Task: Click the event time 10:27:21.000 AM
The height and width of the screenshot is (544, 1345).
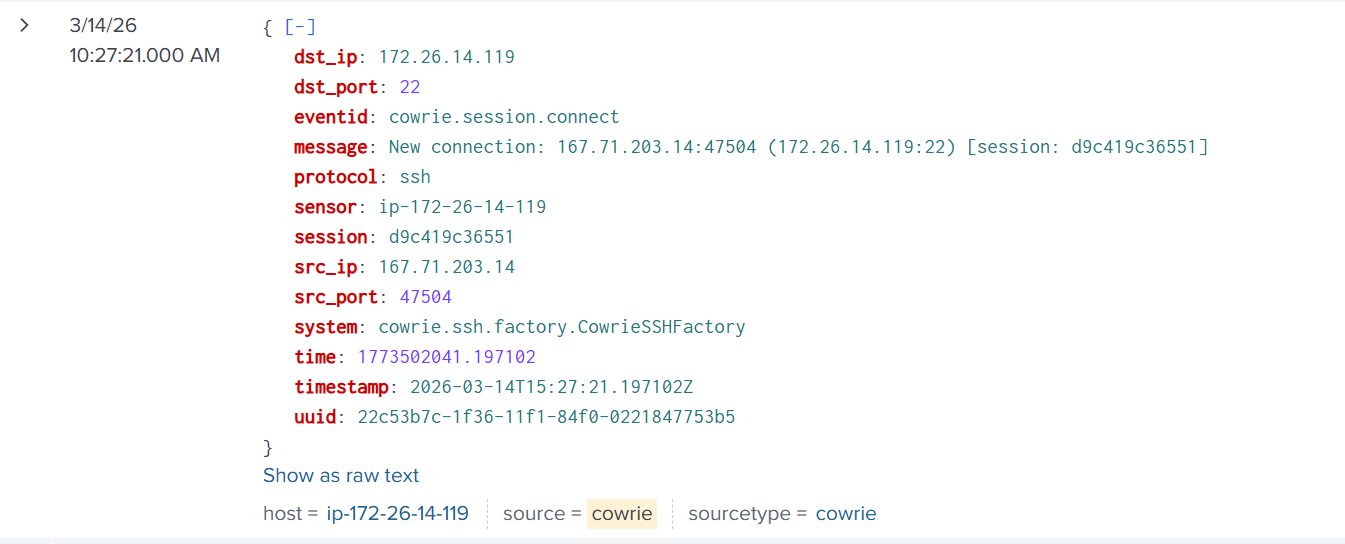Action: [144, 56]
